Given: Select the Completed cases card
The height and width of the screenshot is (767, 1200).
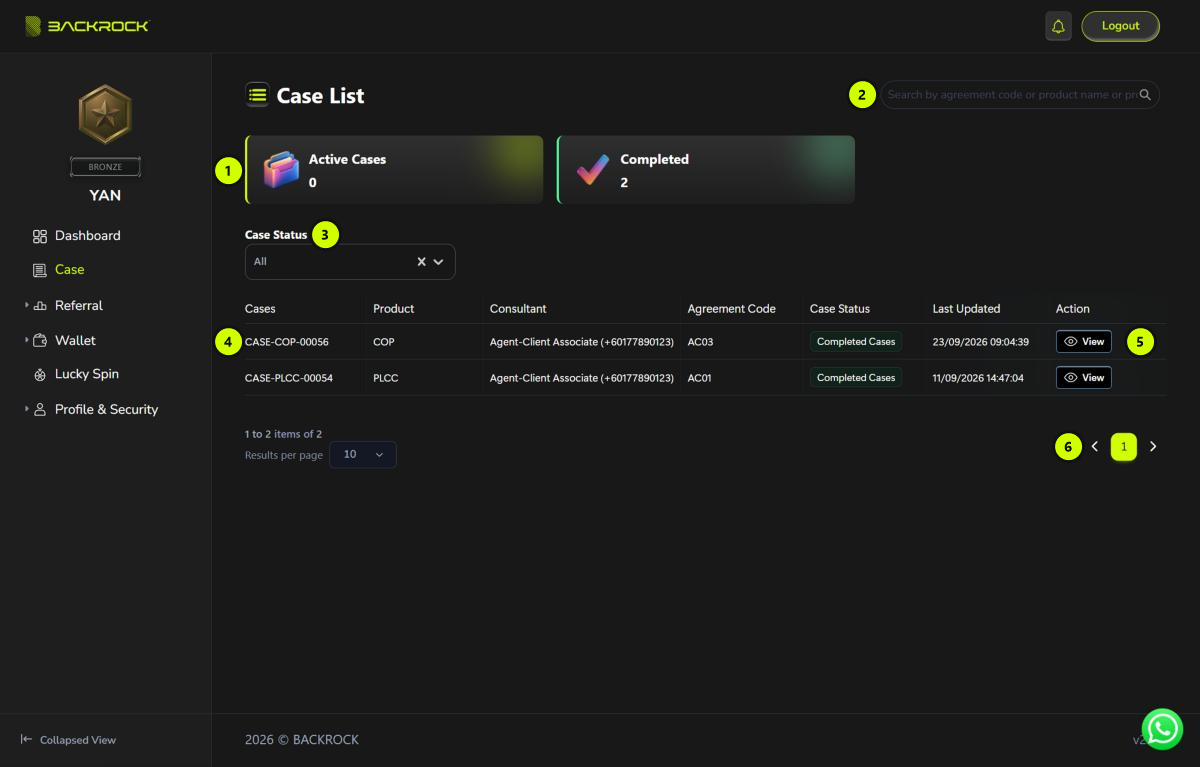Looking at the screenshot, I should 706,170.
